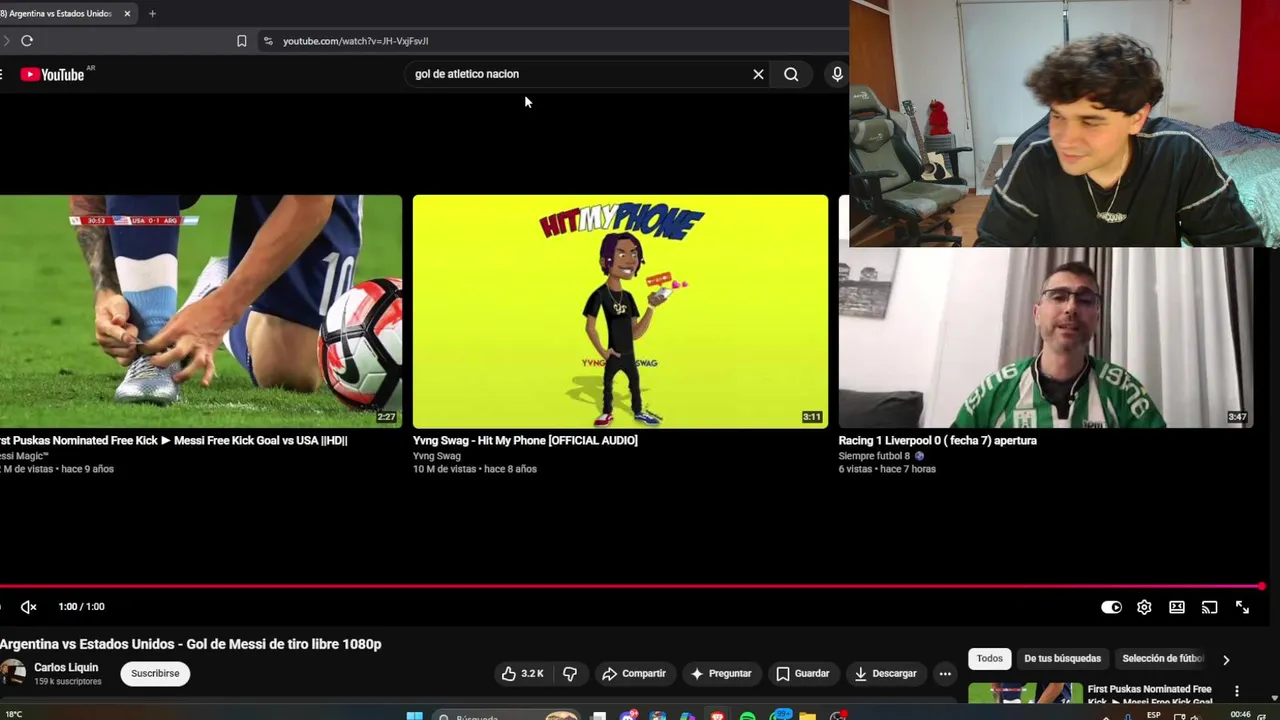The image size is (1280, 720).
Task: Bookmark this page using the bookmark icon
Action: tap(241, 41)
